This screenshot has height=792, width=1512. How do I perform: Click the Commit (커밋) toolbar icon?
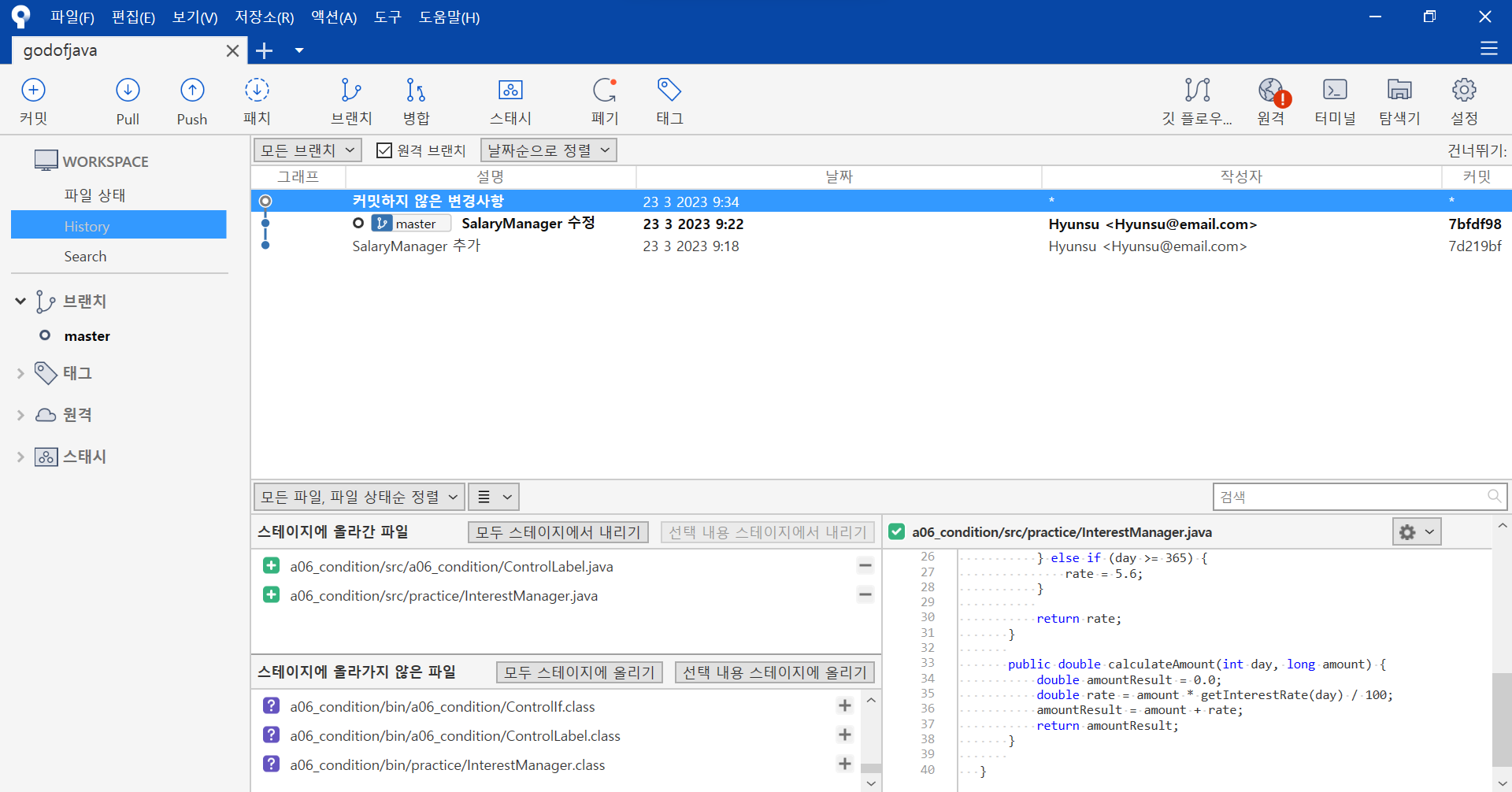[x=33, y=101]
